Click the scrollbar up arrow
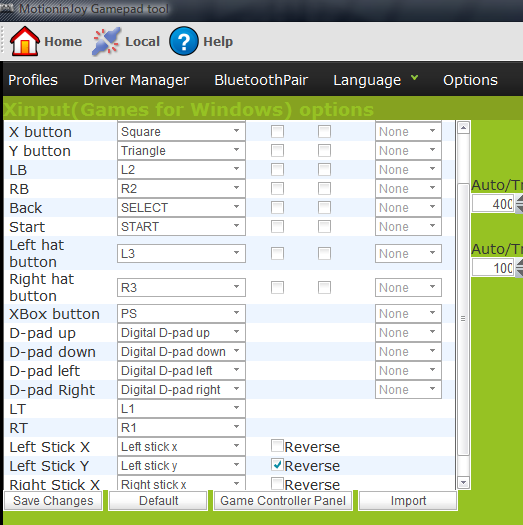 pos(463,128)
